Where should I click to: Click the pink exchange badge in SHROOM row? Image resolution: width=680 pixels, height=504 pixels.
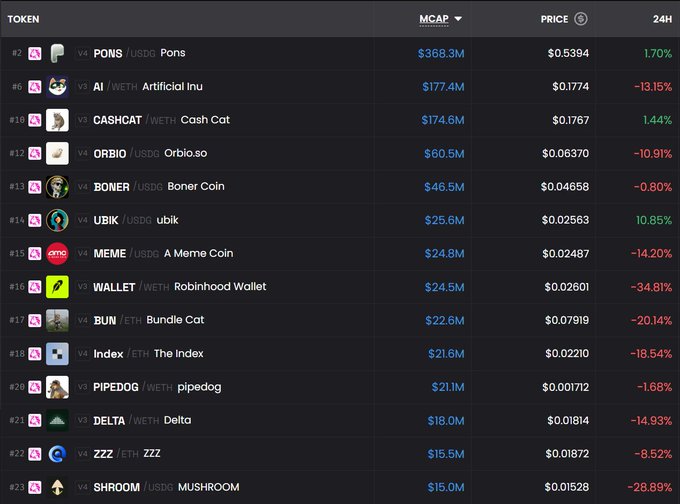pyautogui.click(x=35, y=487)
